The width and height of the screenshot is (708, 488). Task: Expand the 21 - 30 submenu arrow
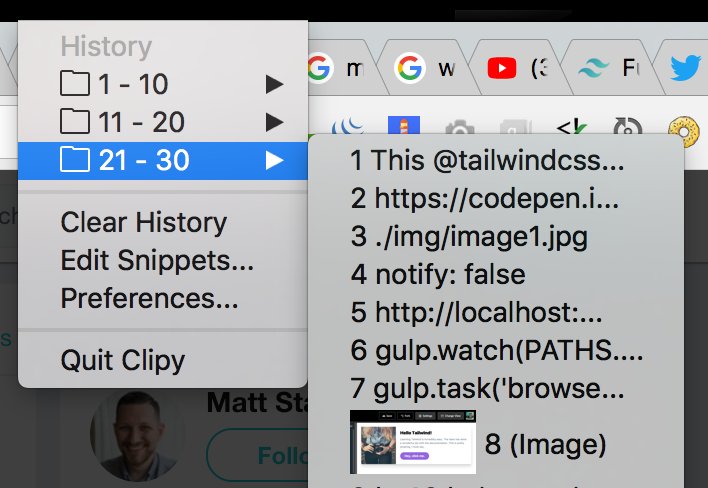tap(275, 160)
